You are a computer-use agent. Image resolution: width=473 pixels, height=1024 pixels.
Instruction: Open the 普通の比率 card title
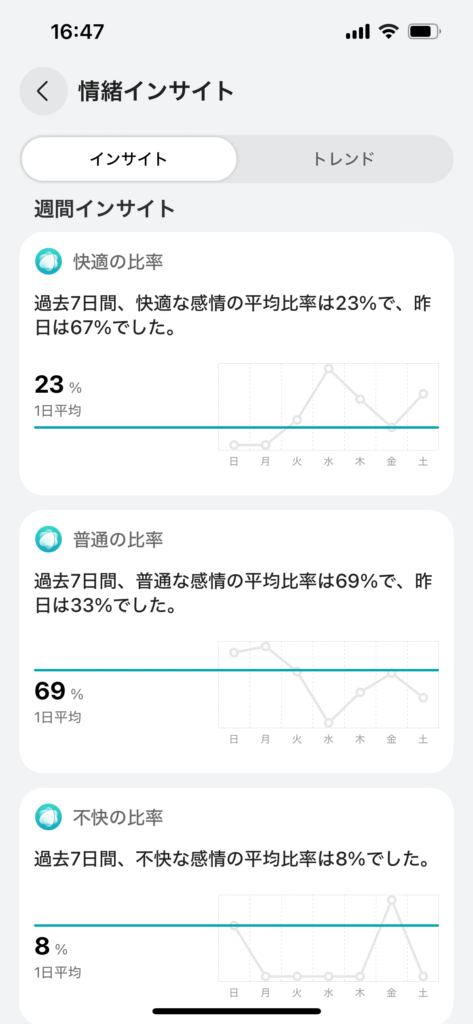coord(118,539)
